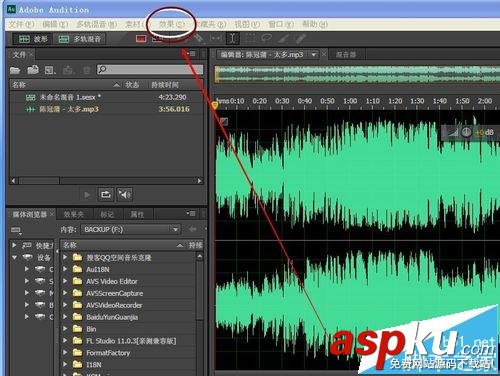Sort Media Browser list by 名称 arrow
This screenshot has width=500, height=376.
[x=180, y=245]
